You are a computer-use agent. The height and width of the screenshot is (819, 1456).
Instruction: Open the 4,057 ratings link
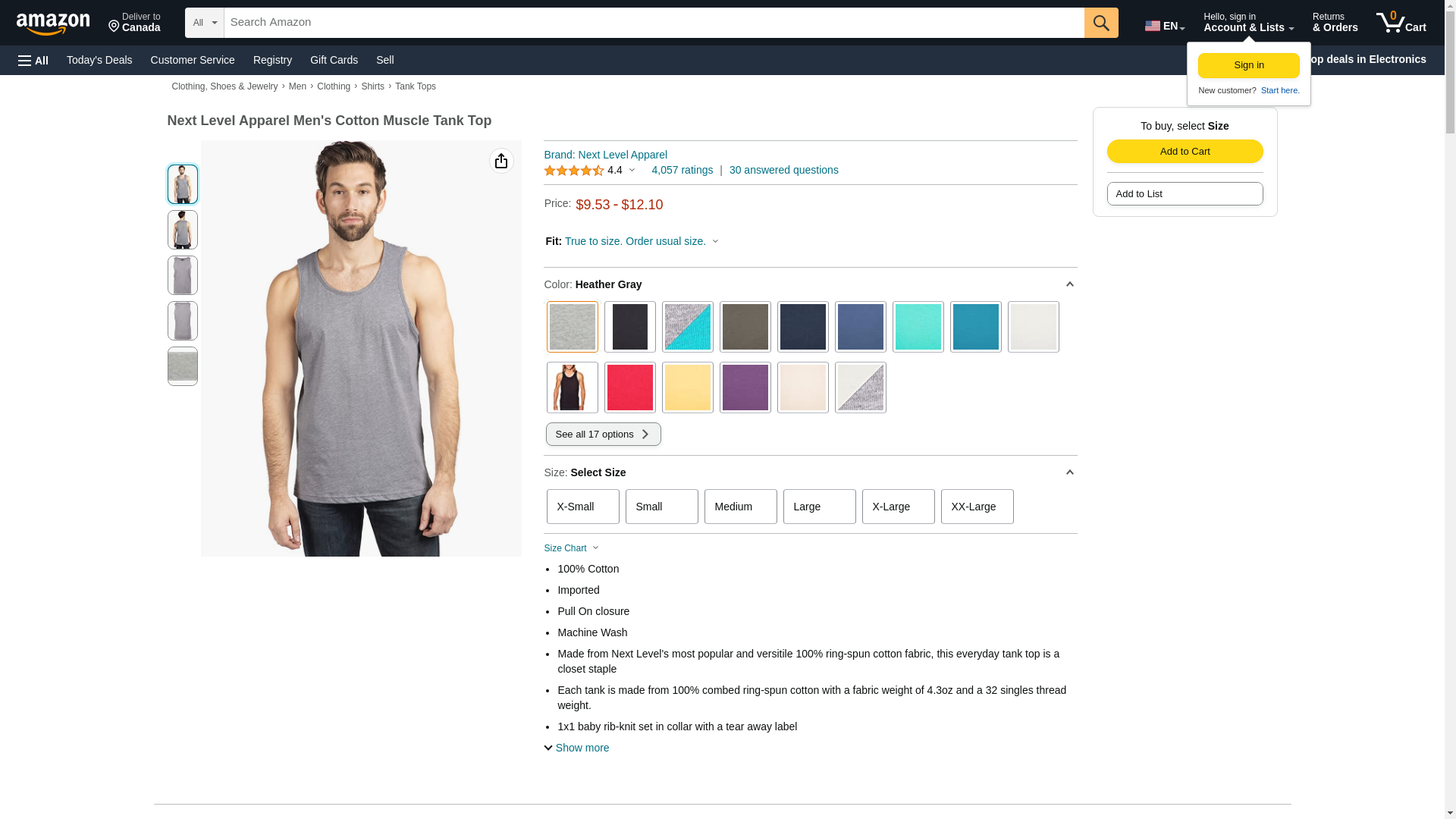pyautogui.click(x=682, y=170)
